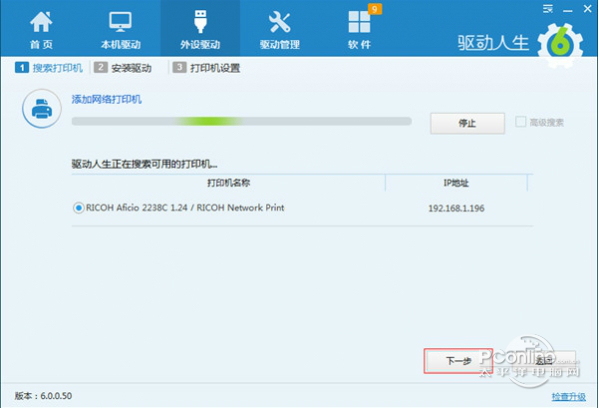Viewport: 599px width, 408px height.
Task: Close the 驱动人生 window
Action: point(588,8)
